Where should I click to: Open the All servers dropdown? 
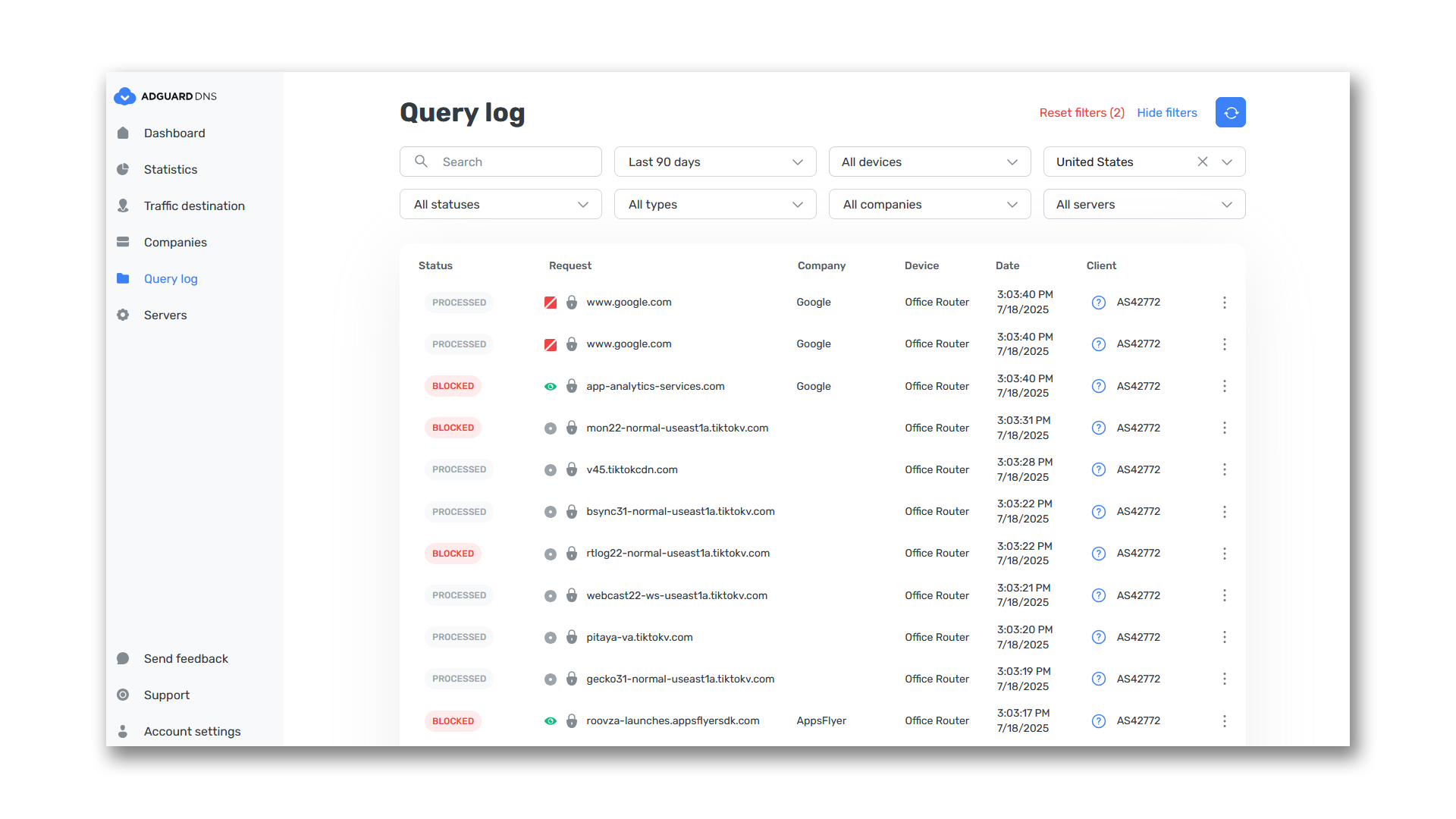[1144, 204]
